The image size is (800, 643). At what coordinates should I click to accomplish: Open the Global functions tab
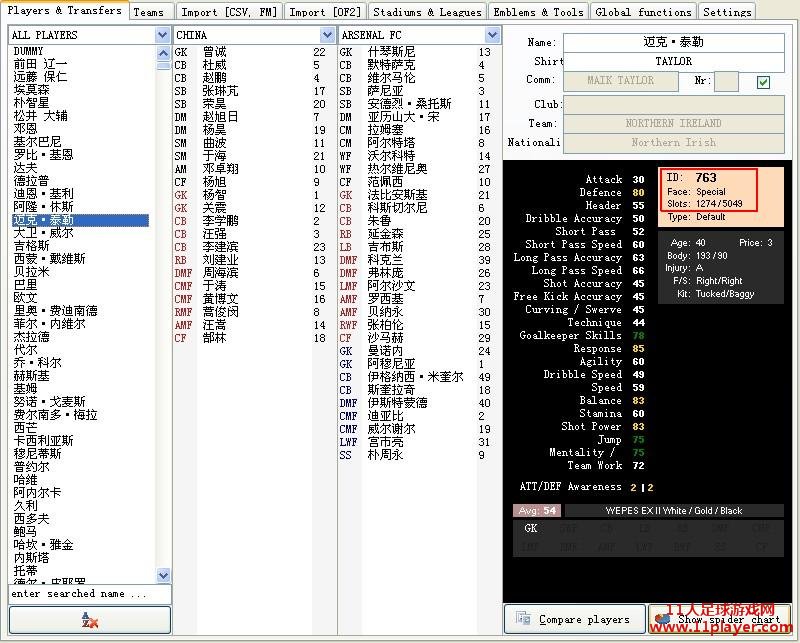click(x=642, y=12)
